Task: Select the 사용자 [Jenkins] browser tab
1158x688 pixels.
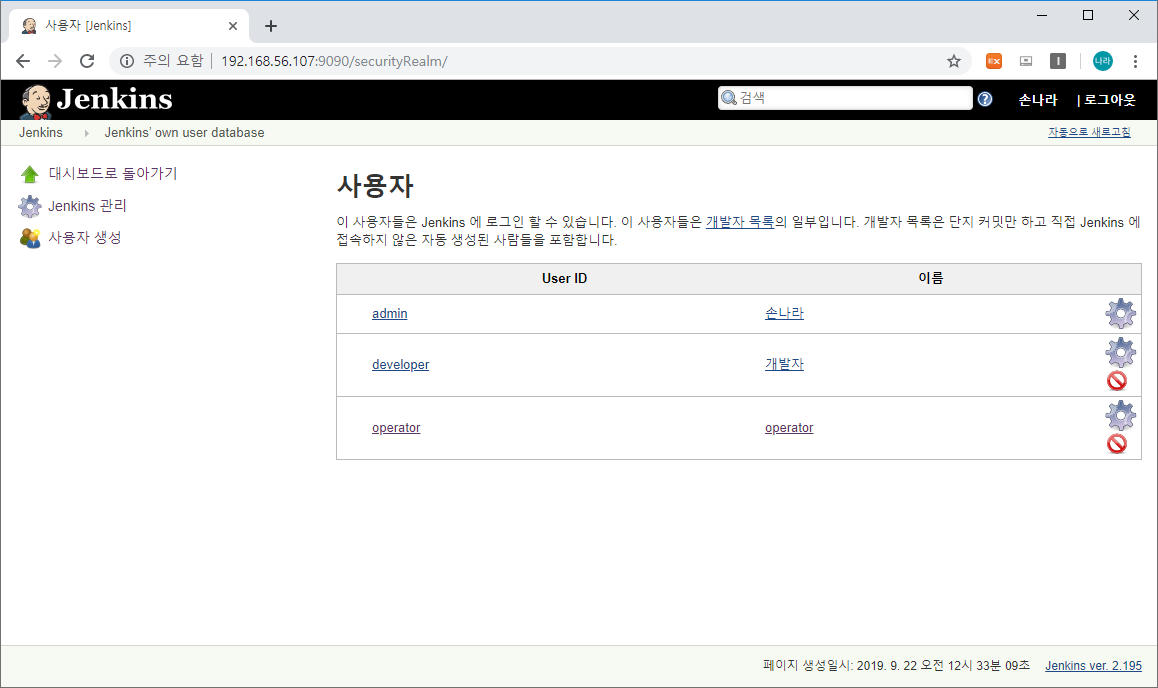Action: (x=129, y=26)
